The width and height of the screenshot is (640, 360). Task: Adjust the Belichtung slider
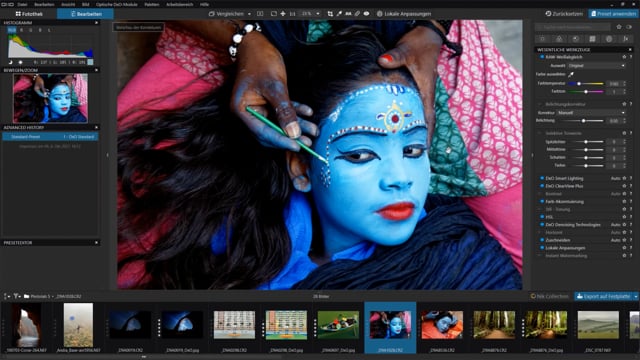click(x=582, y=121)
